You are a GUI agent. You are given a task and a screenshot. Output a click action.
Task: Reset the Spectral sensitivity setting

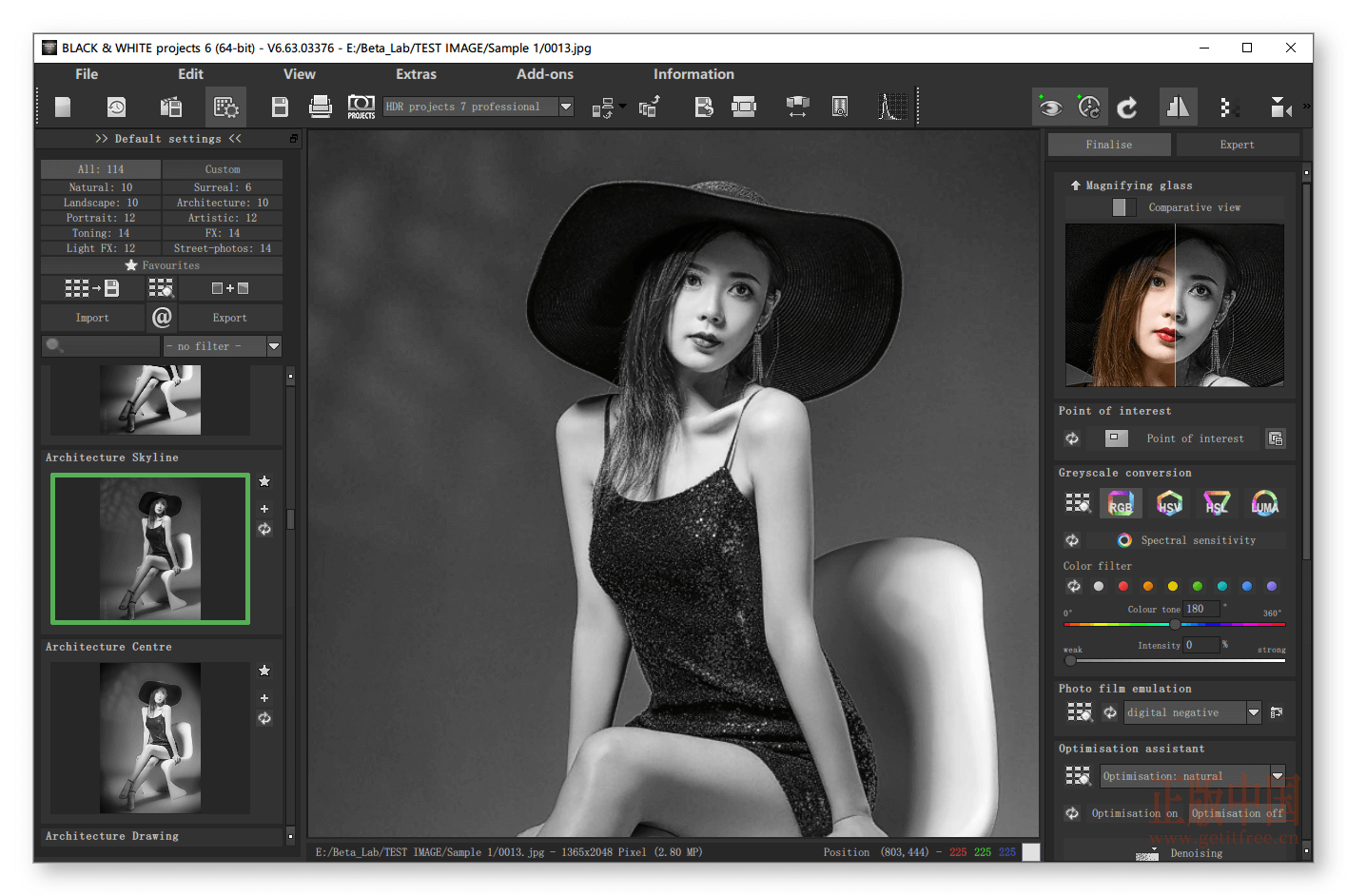pyautogui.click(x=1072, y=540)
